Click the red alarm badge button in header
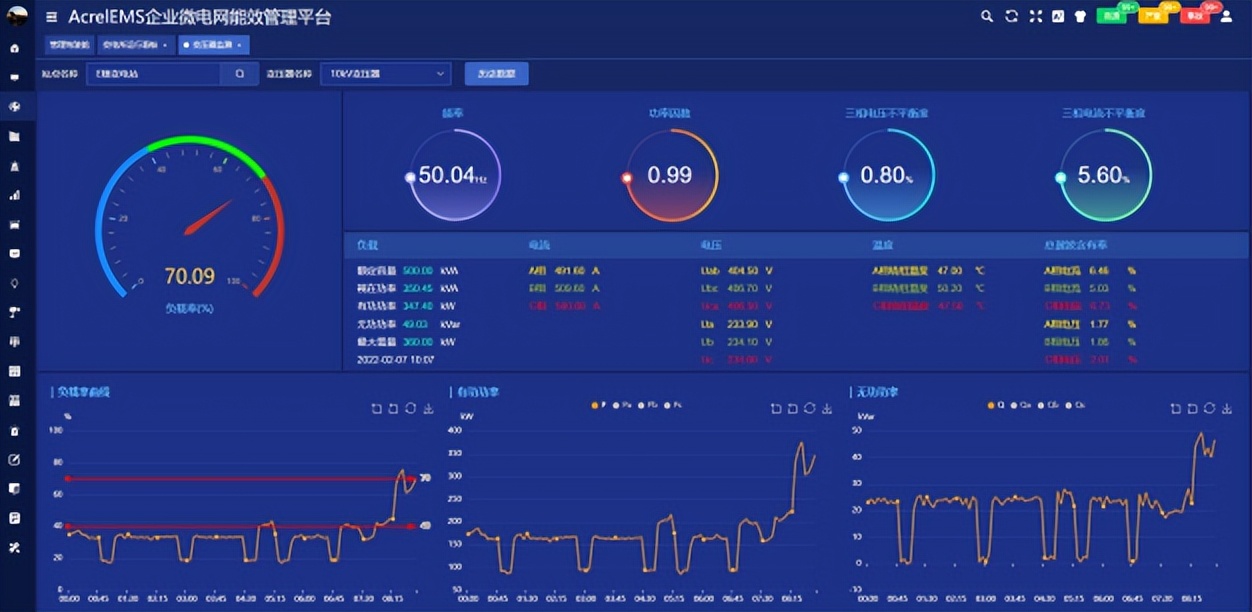 point(1194,16)
